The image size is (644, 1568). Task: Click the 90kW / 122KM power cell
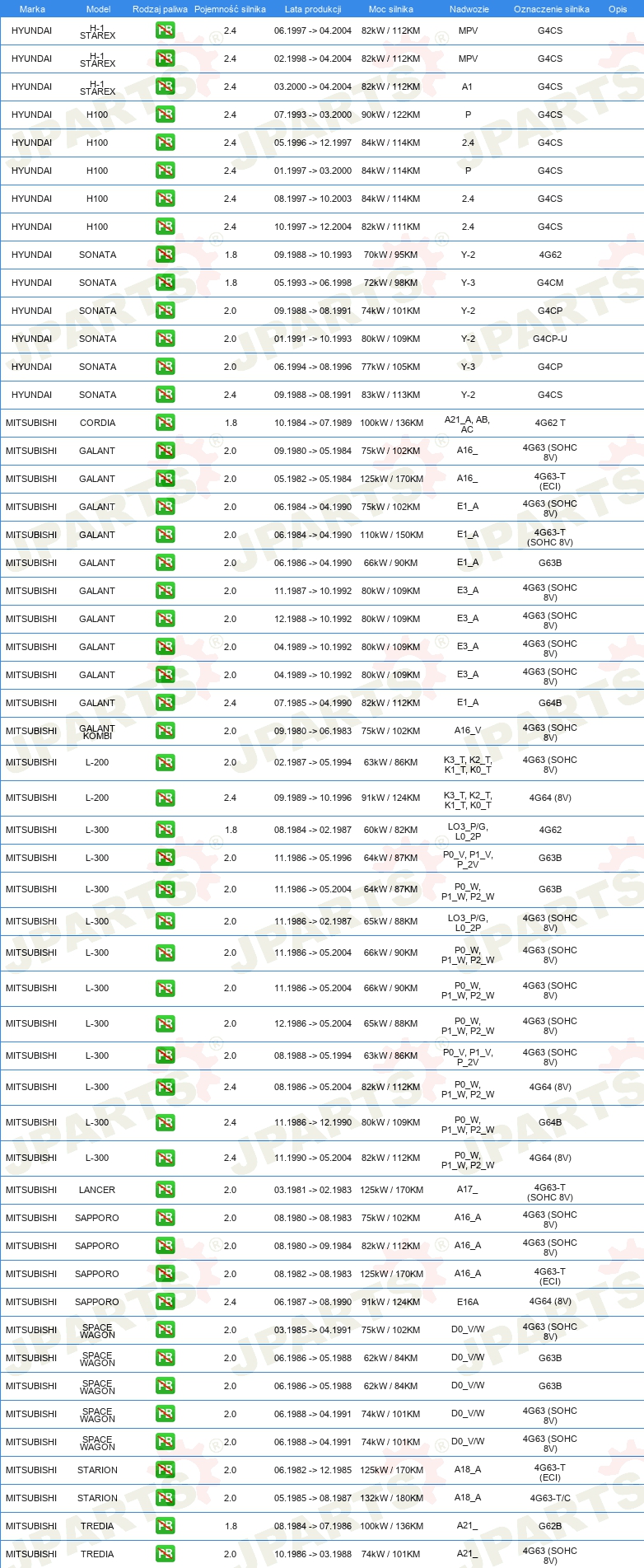coord(390,115)
